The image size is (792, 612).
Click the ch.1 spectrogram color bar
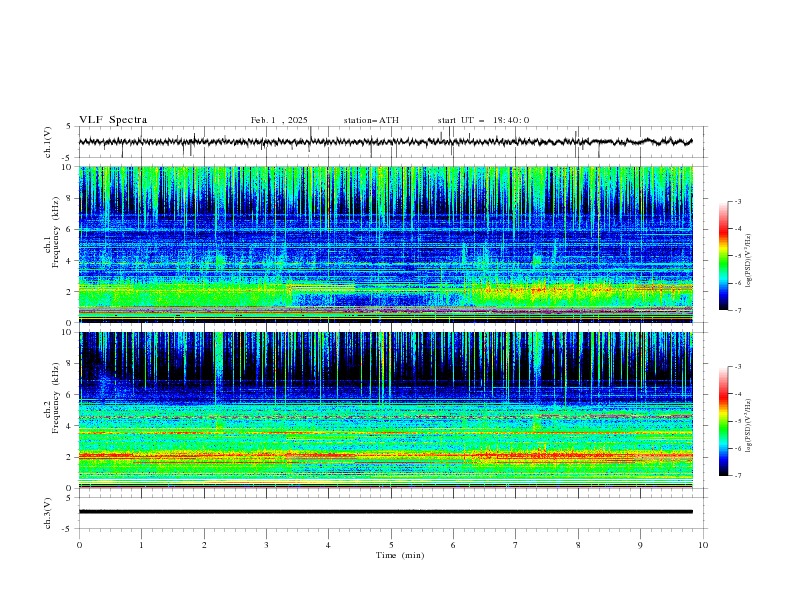723,256
